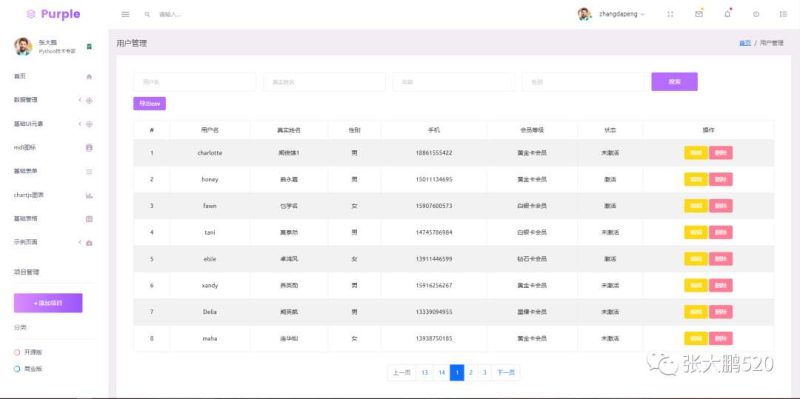This screenshot has height=399, width=800.
Task: Click pink delete button in elsie row
Action: (720, 259)
